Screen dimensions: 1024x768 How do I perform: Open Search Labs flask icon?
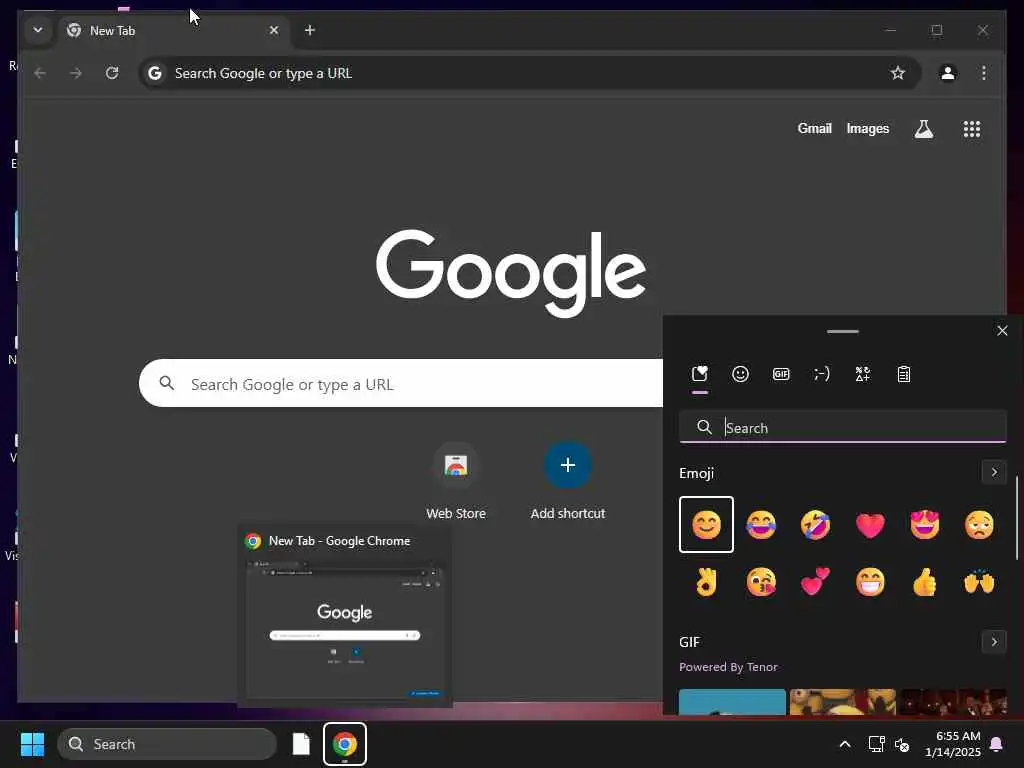click(923, 129)
